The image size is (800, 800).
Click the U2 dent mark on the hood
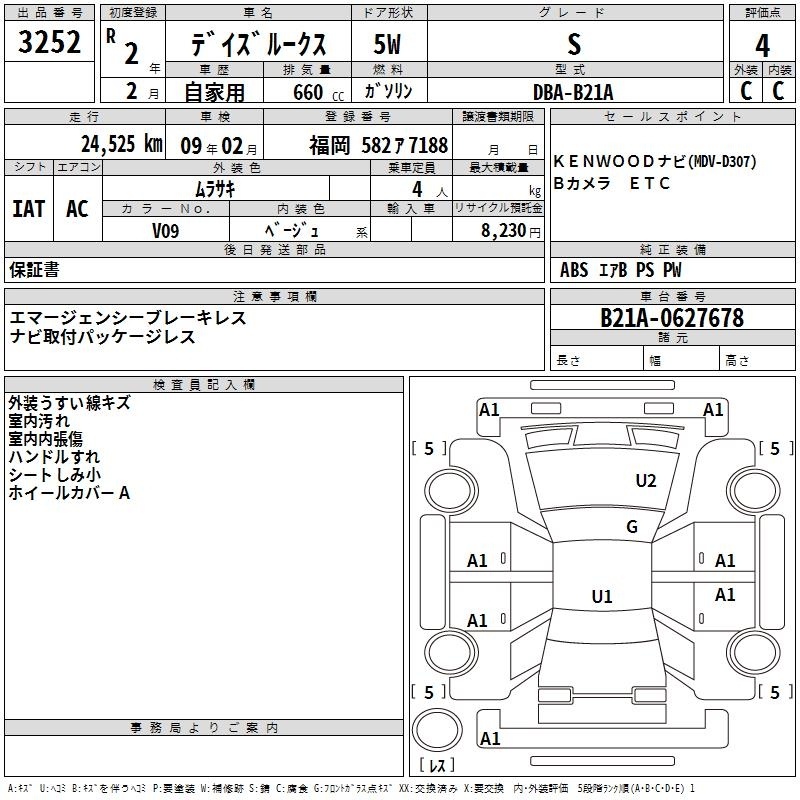[x=646, y=481]
